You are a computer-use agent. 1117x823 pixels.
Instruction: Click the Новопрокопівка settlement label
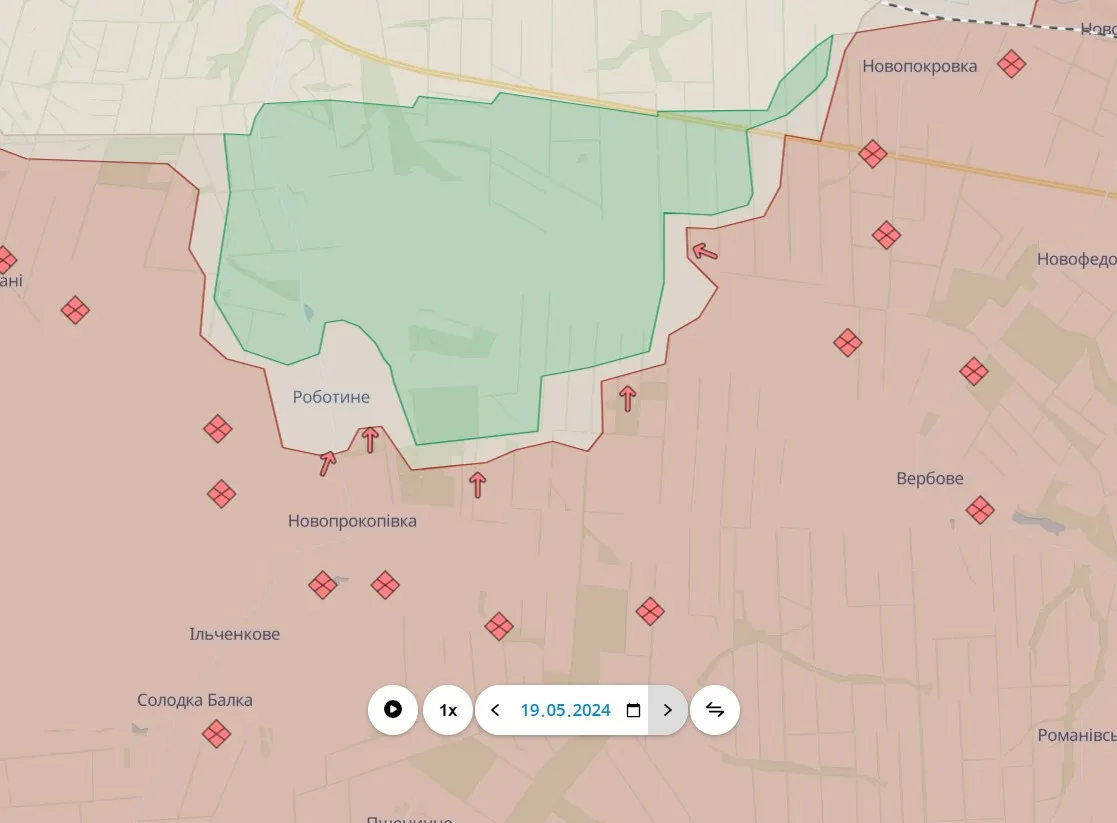click(x=352, y=521)
